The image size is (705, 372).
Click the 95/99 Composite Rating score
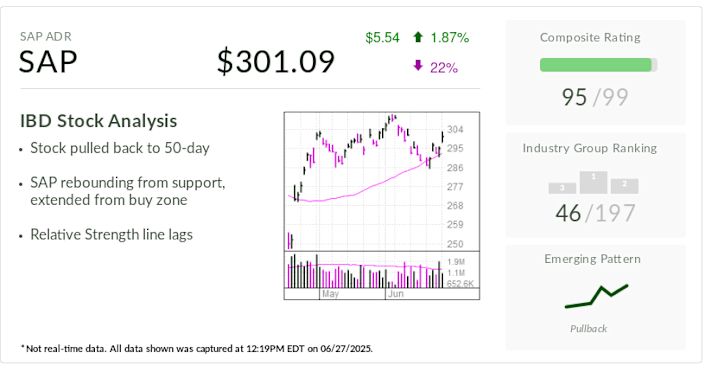(x=595, y=97)
